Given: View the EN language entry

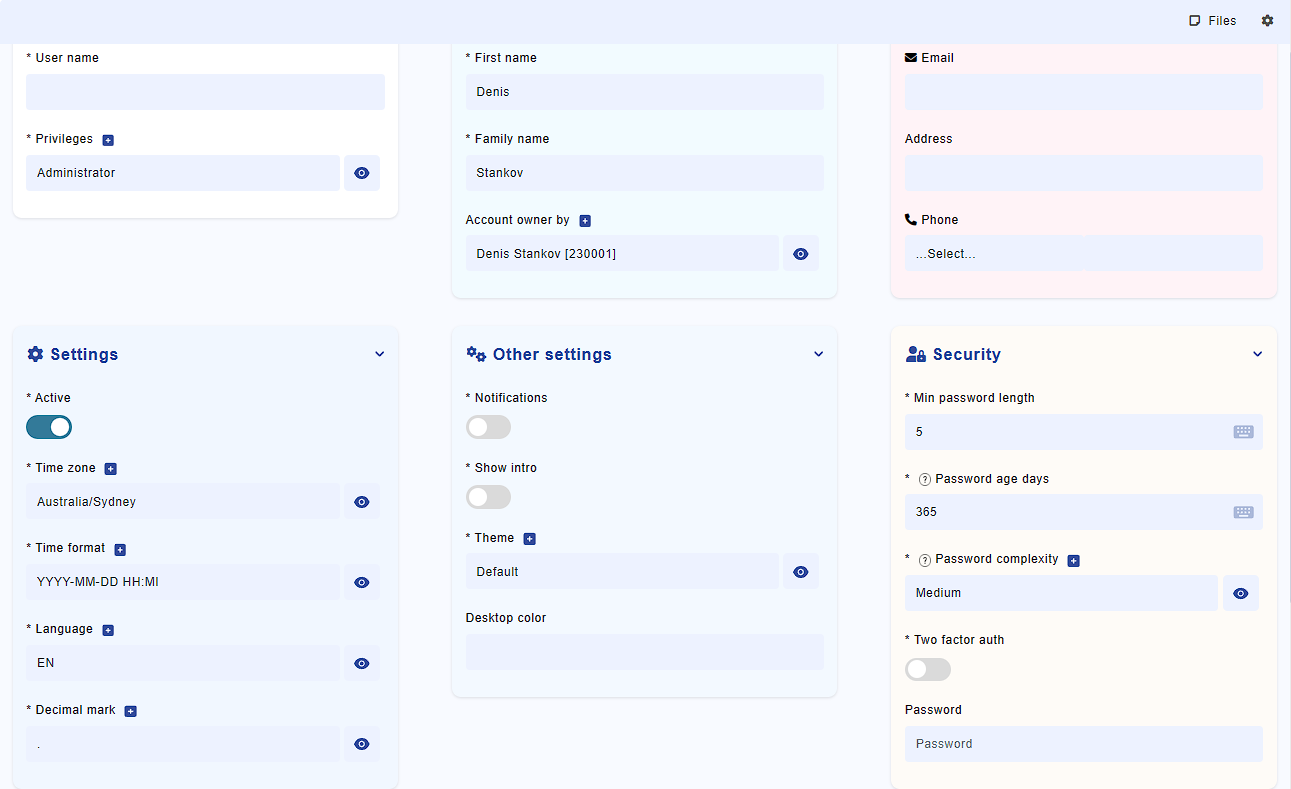Looking at the screenshot, I should (362, 664).
